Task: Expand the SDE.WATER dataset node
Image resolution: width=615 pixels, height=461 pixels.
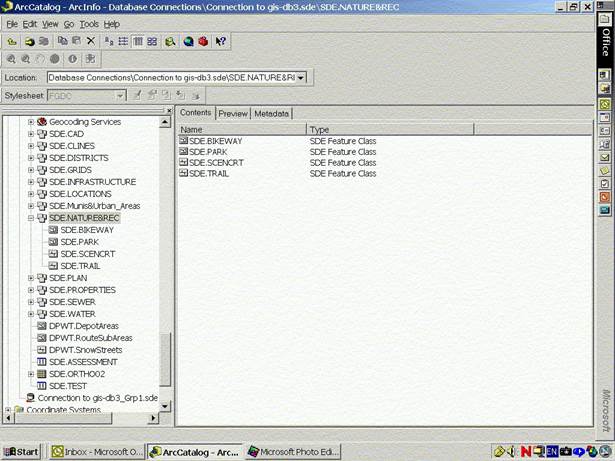Action: tap(31, 314)
